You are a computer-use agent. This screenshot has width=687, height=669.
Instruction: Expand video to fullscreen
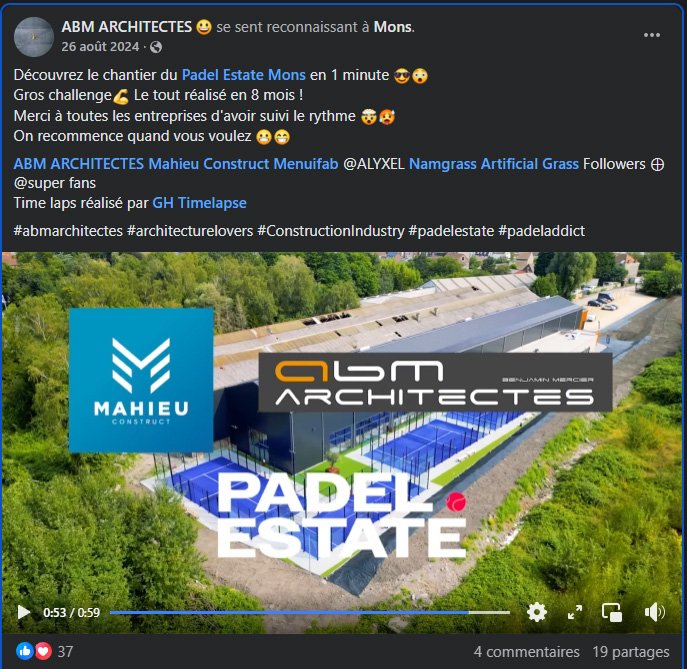click(x=574, y=612)
